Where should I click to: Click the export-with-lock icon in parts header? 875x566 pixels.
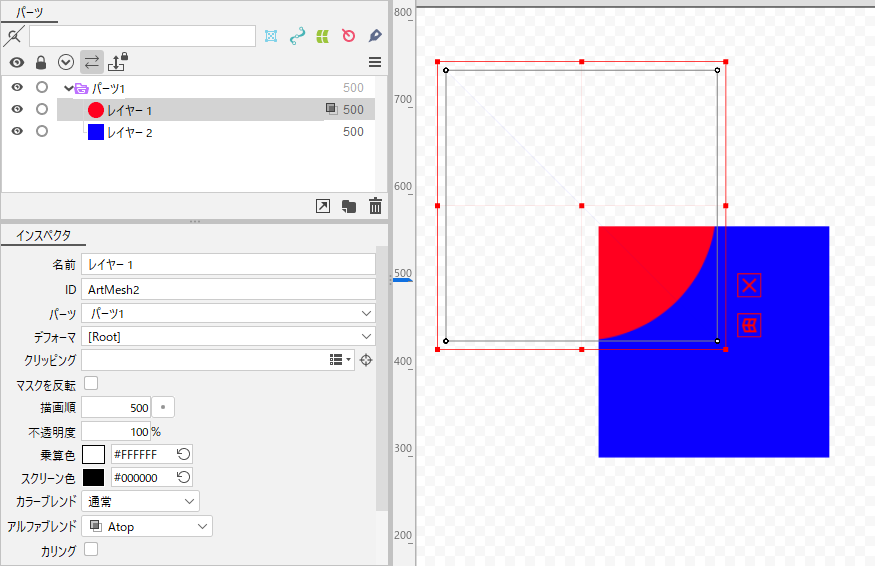118,62
